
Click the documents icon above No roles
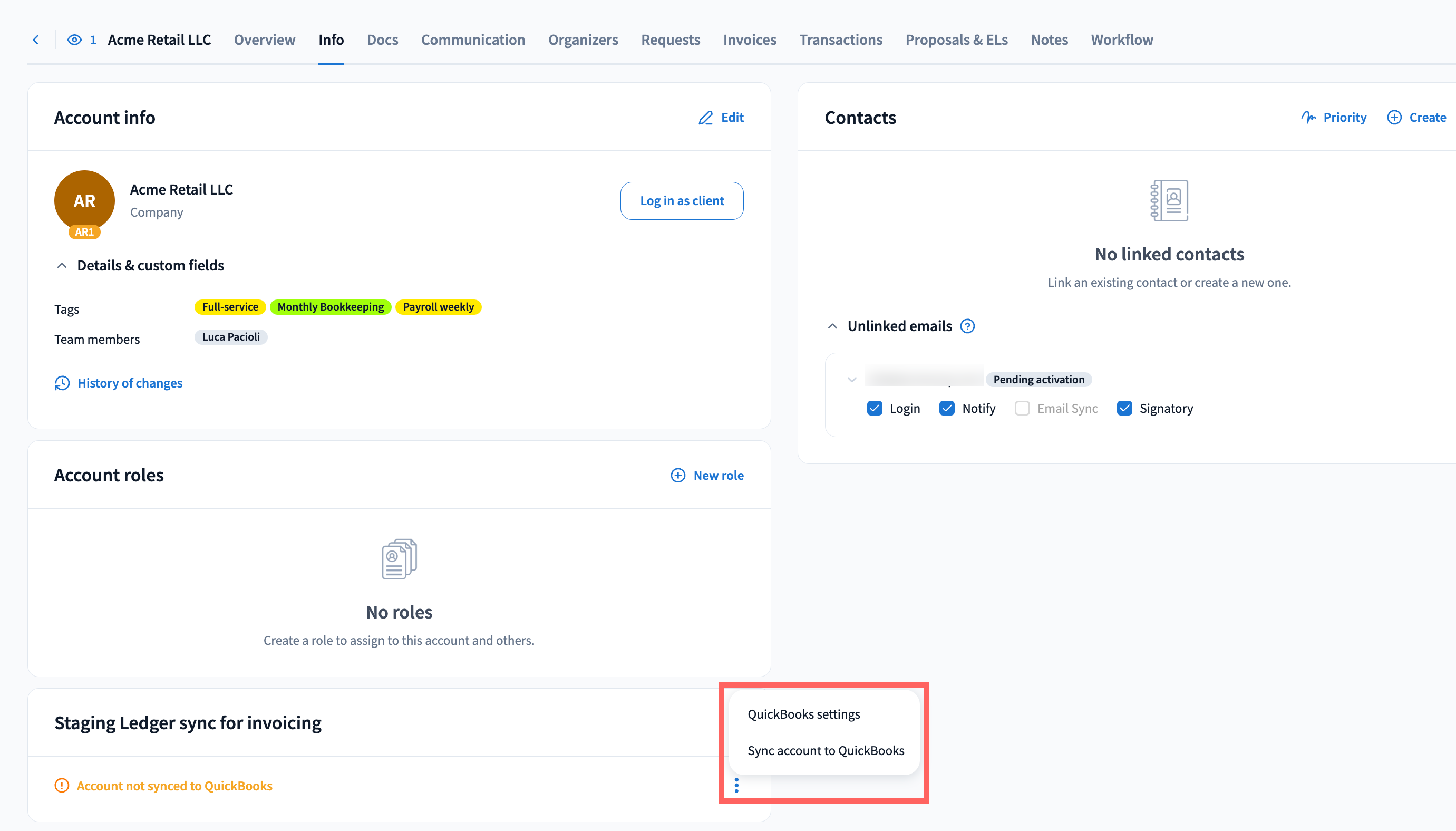click(400, 559)
